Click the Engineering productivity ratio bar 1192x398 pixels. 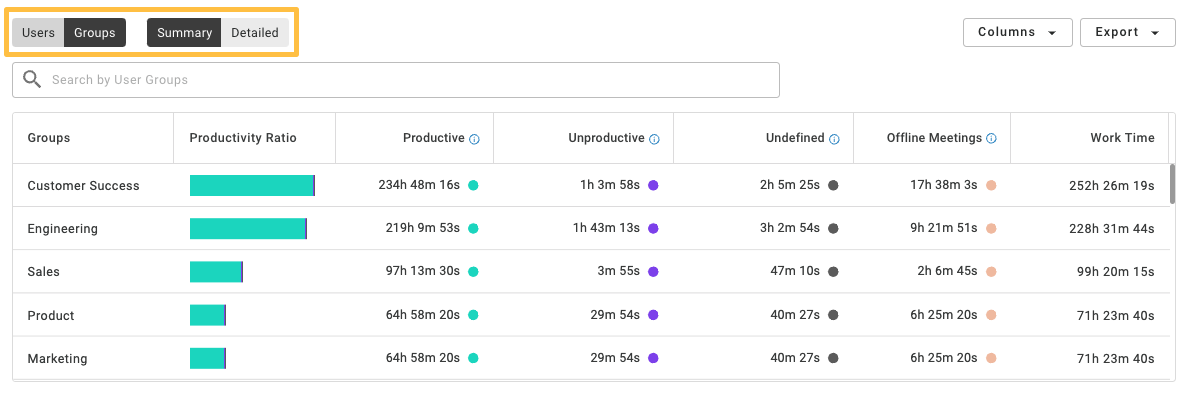click(249, 229)
